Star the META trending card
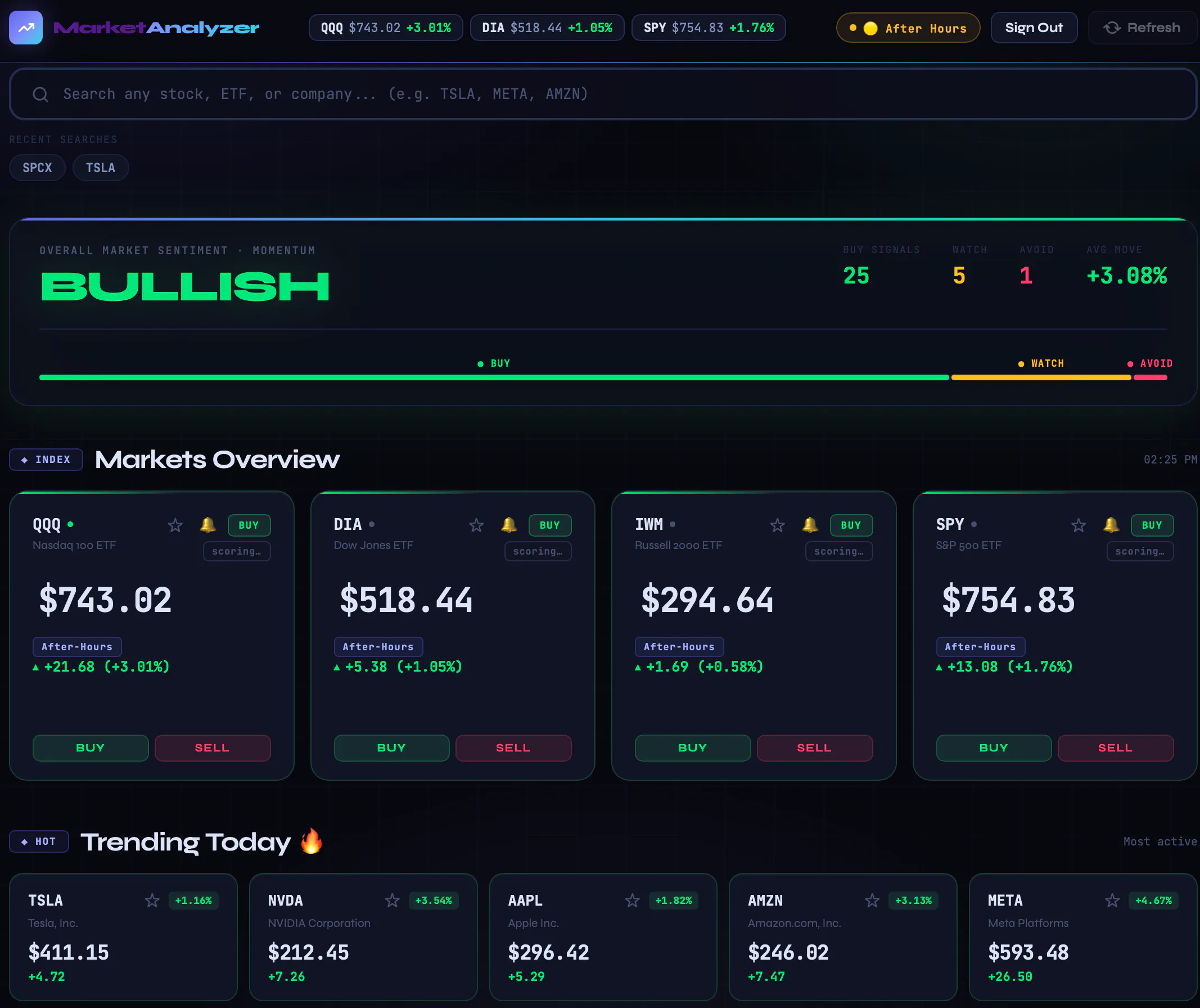Screen dimensions: 1200x1008 pos(1113,901)
